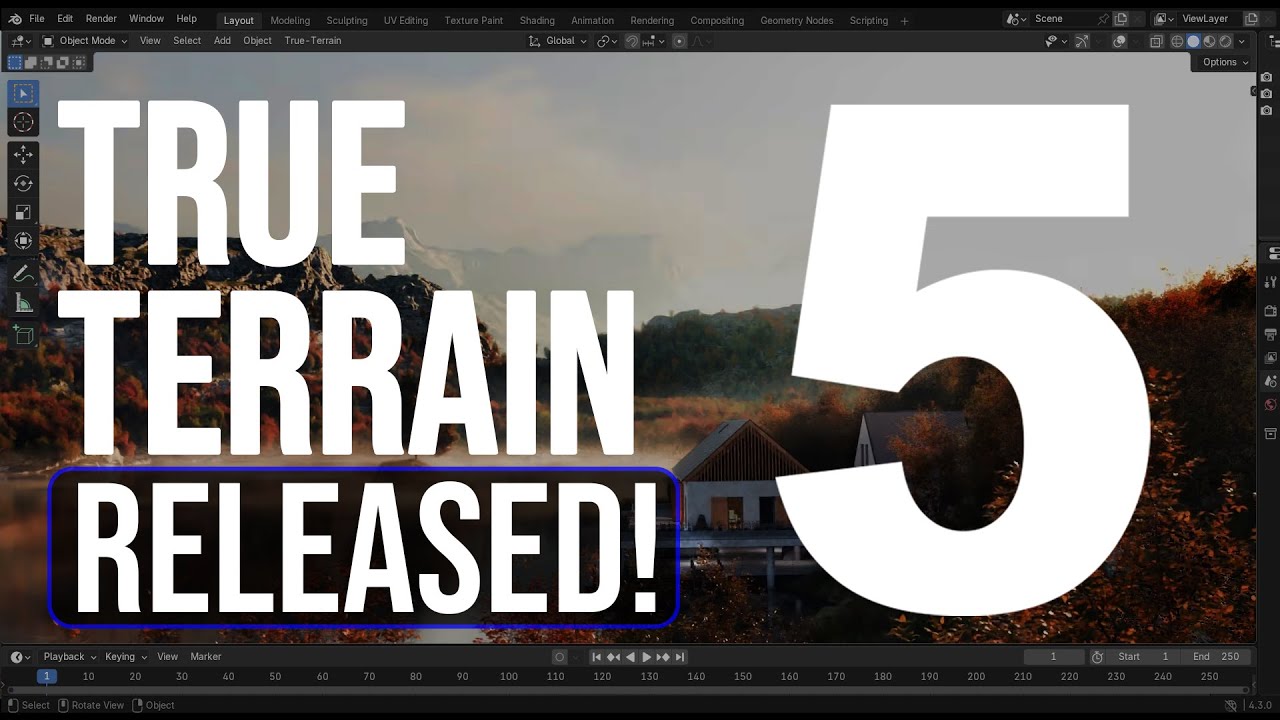1280x720 pixels.
Task: Expand the Options dropdown
Action: point(1225,62)
